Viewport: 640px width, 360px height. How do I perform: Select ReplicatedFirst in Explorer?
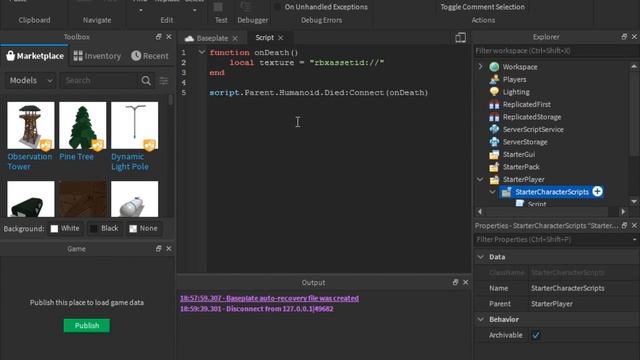527,104
